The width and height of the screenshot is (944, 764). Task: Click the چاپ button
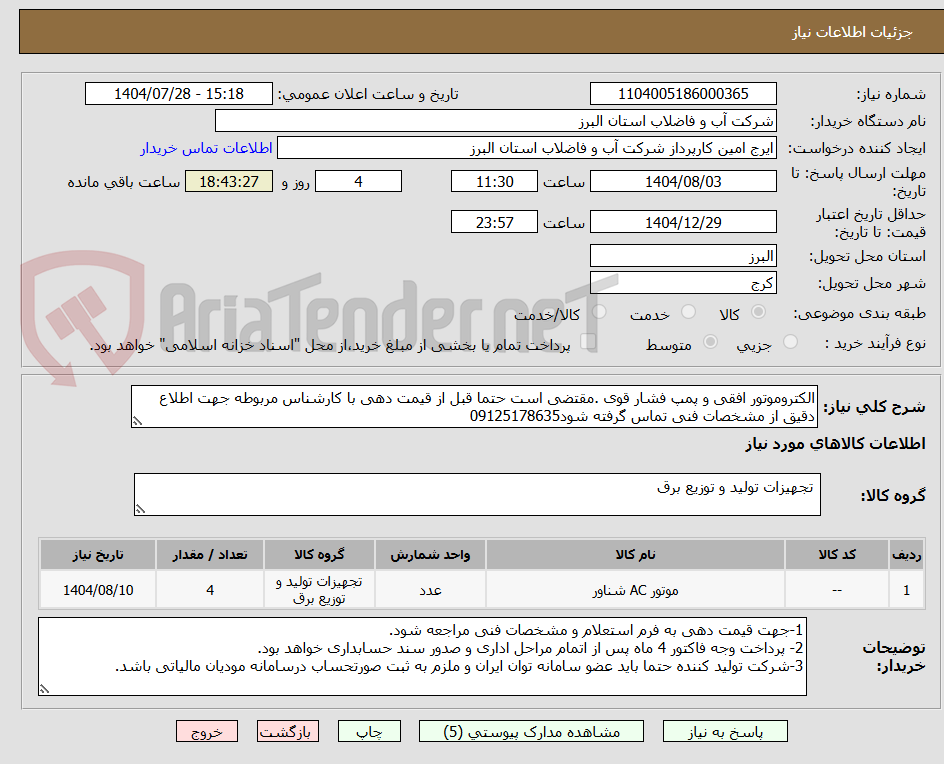[x=369, y=731]
